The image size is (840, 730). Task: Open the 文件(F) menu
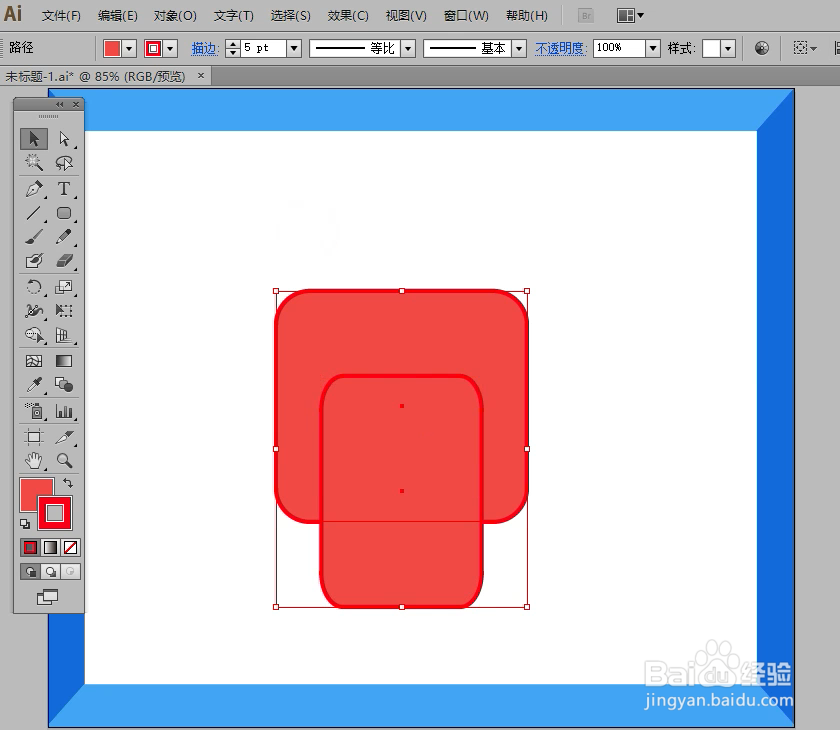pyautogui.click(x=61, y=16)
